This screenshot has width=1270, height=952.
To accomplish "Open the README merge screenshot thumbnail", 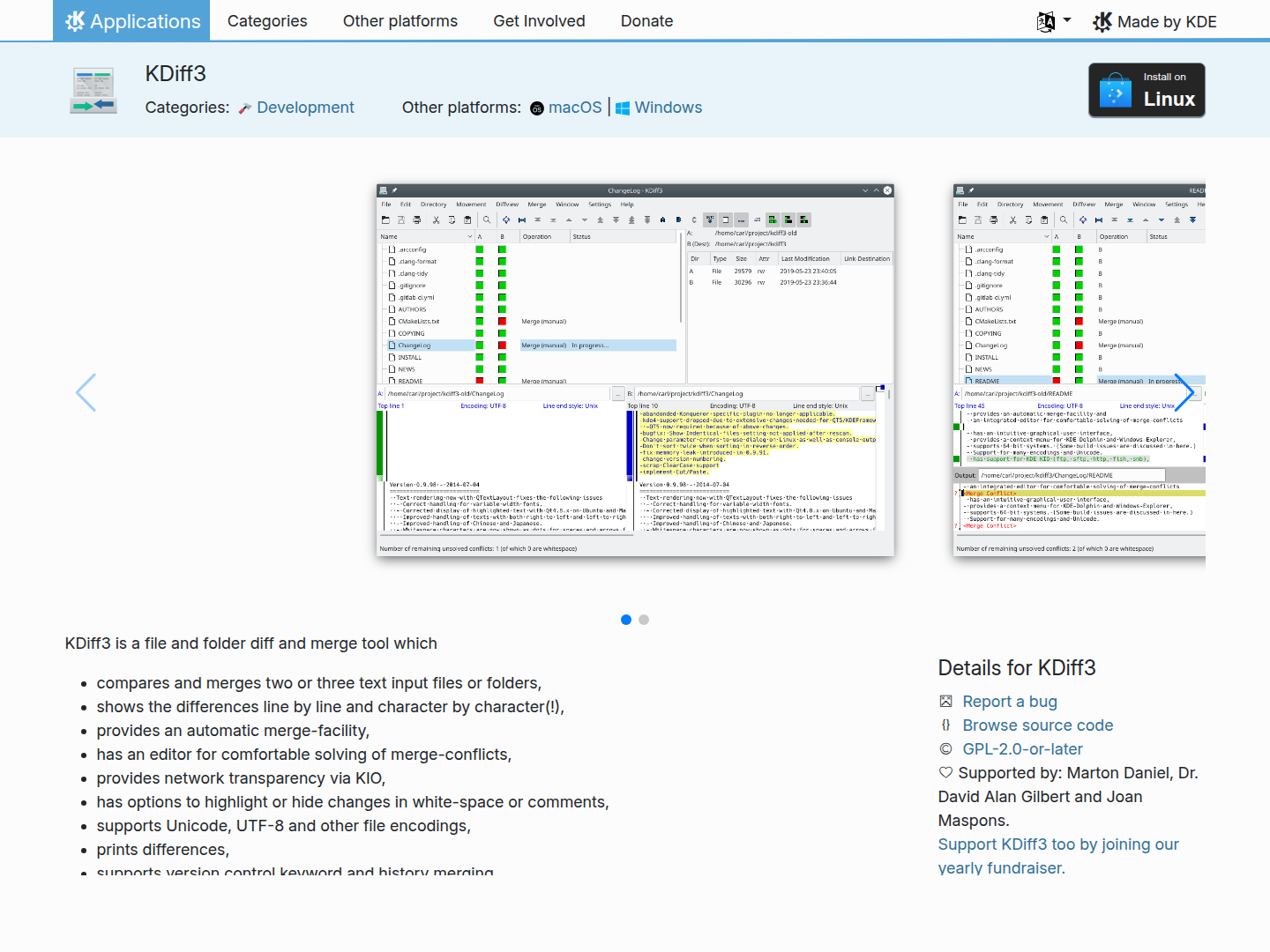I will 1079,370.
